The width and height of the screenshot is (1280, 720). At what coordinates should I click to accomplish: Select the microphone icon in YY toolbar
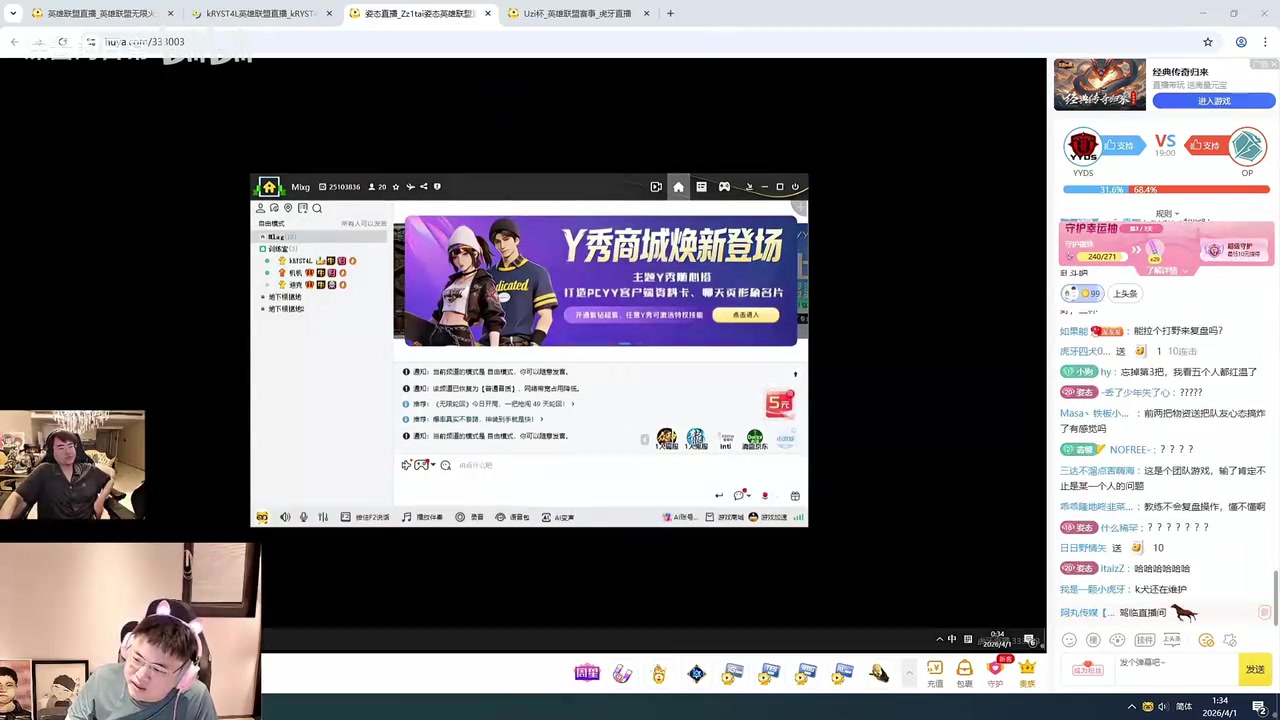[303, 517]
